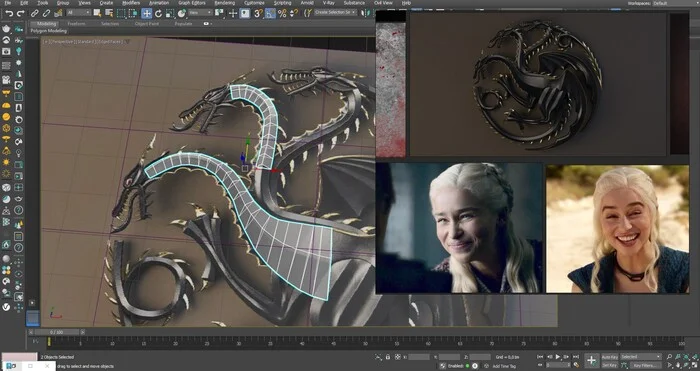Switch to the Object Paint ribbon tab
This screenshot has width=700, height=371.
tap(147, 23)
